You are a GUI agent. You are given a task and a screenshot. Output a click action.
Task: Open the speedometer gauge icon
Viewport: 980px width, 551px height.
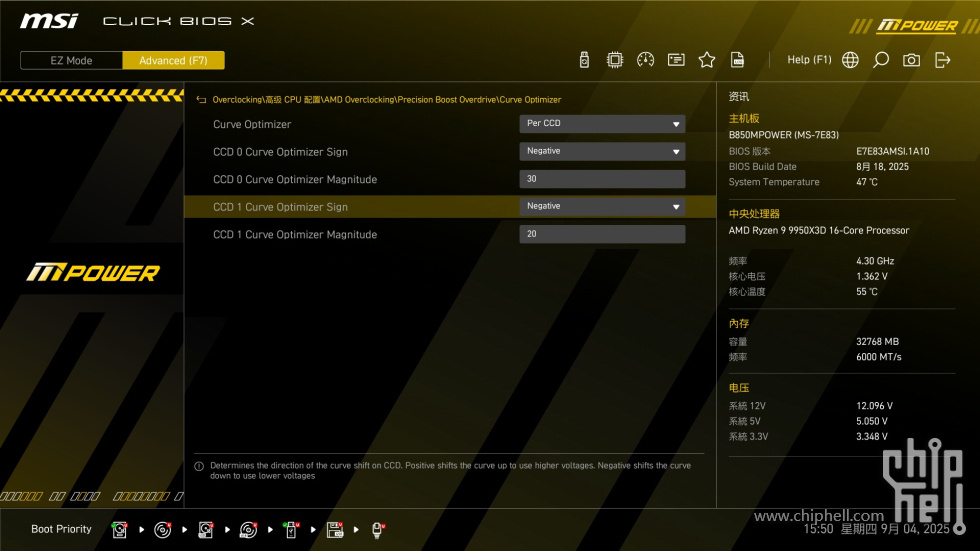(x=646, y=60)
